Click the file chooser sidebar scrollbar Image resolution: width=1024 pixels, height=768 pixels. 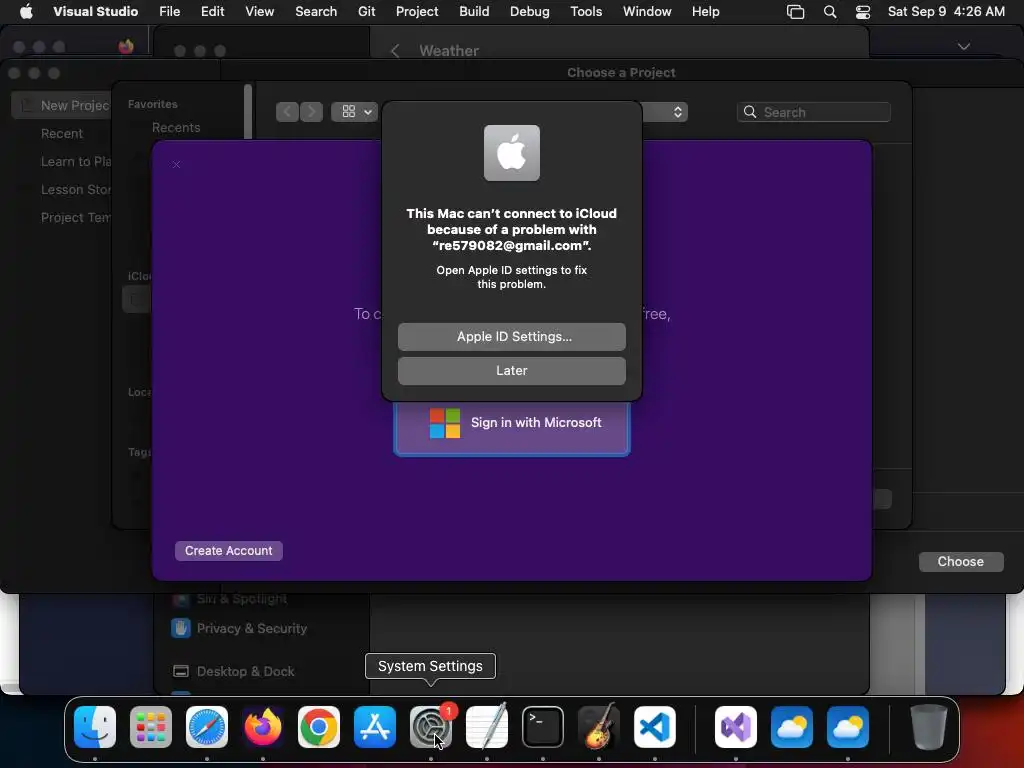point(248,111)
